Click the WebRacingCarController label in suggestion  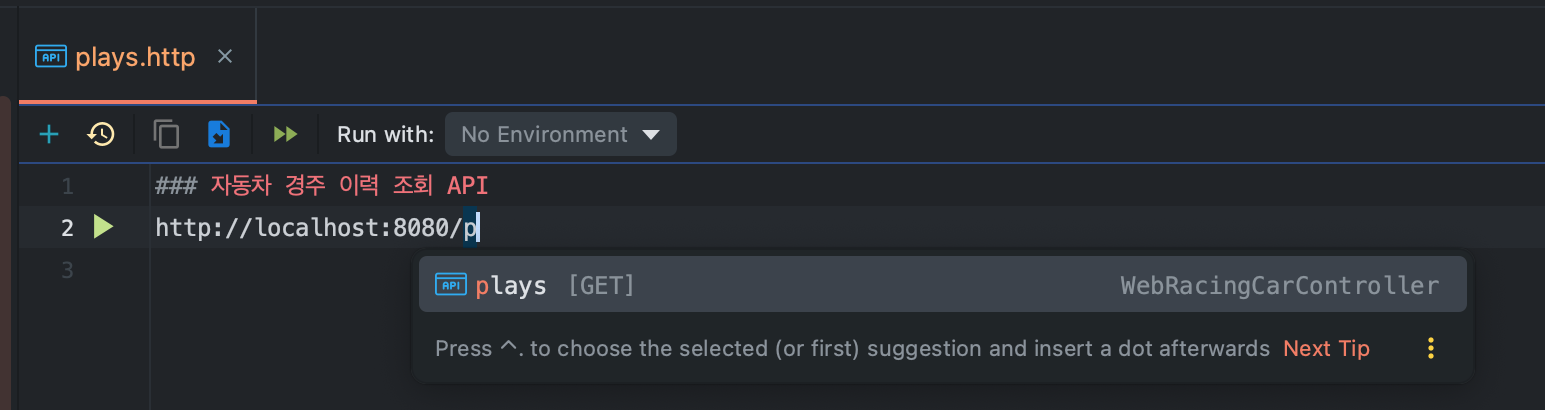tap(1279, 286)
